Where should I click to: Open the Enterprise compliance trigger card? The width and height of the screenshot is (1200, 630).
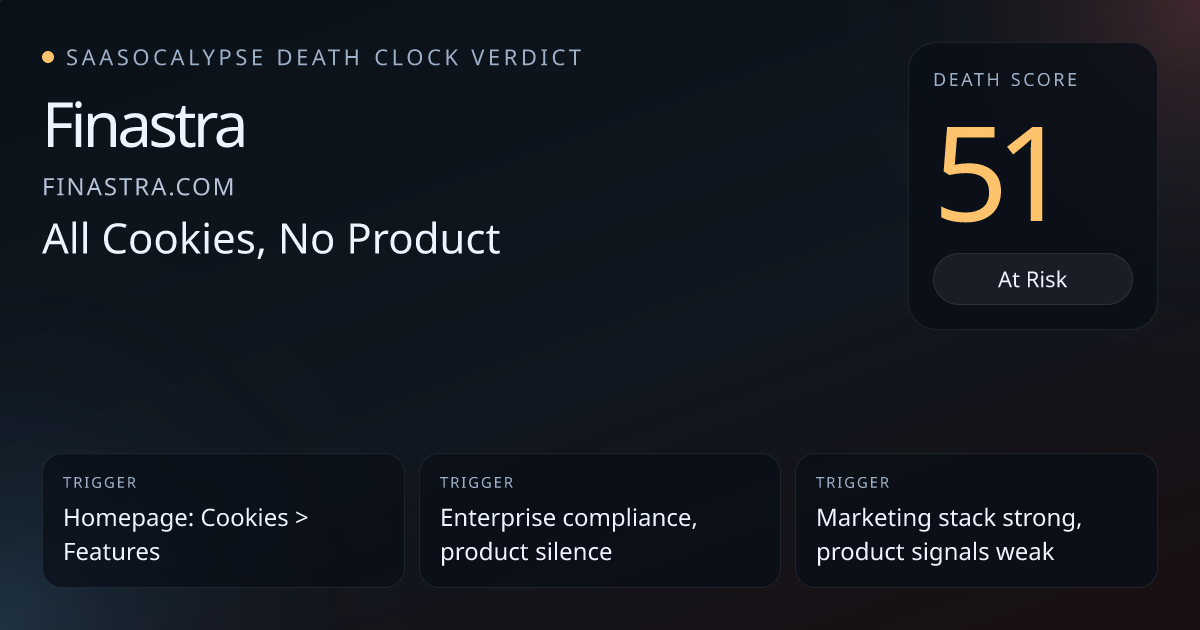[x=600, y=520]
